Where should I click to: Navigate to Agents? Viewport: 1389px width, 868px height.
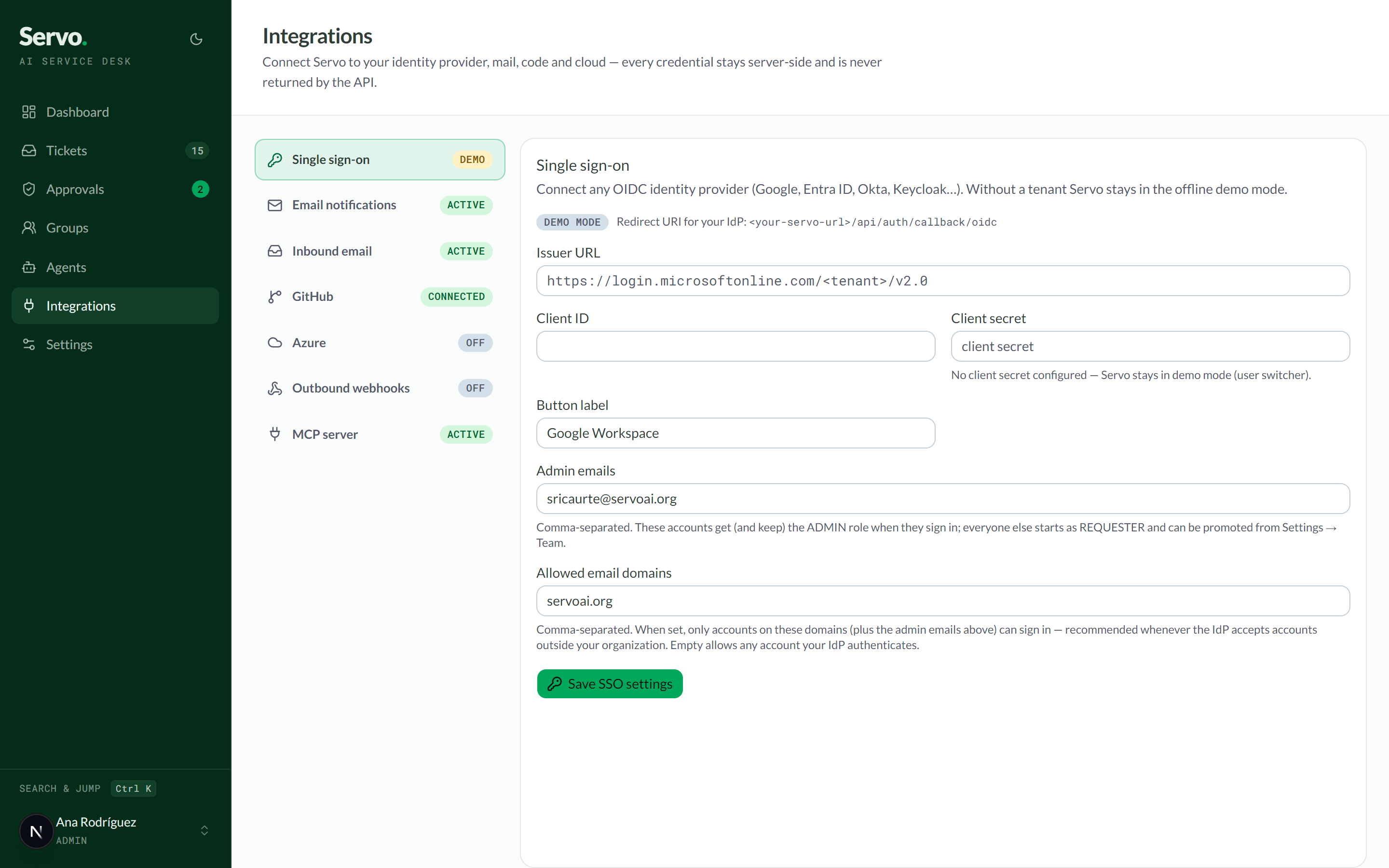point(115,267)
